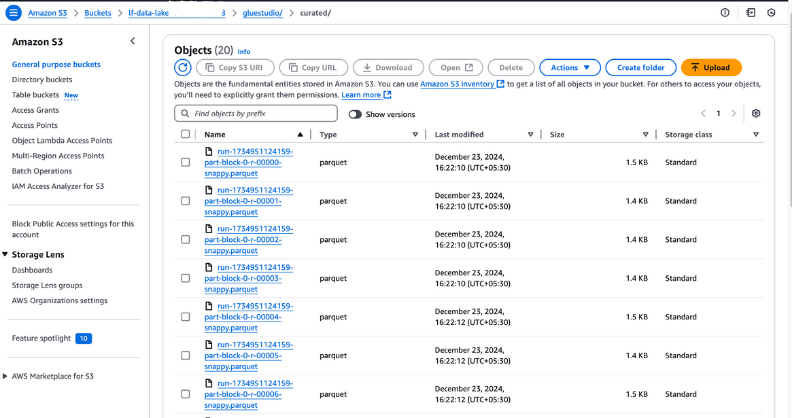The image size is (792, 418).
Task: Open the panel icon beside info icon
Action: tap(751, 13)
